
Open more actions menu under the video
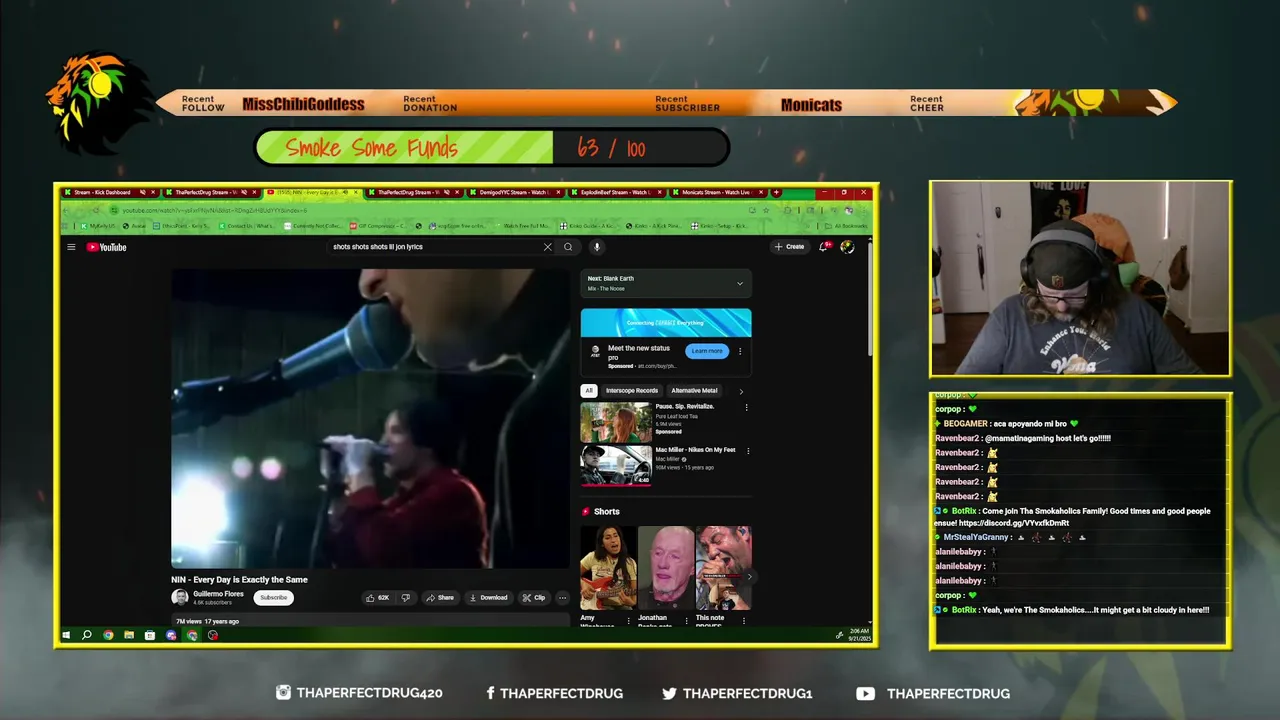pyautogui.click(x=562, y=598)
